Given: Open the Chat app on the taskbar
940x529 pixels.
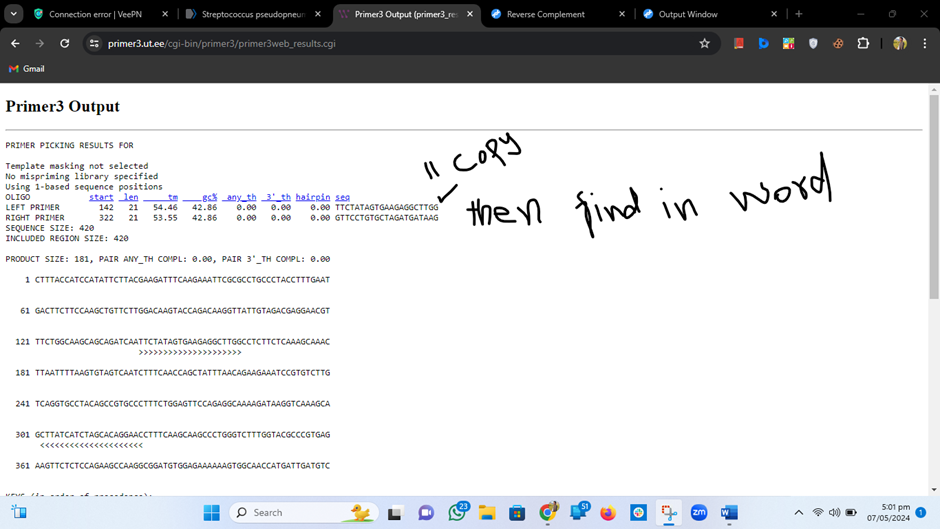Looking at the screenshot, I should [426, 513].
